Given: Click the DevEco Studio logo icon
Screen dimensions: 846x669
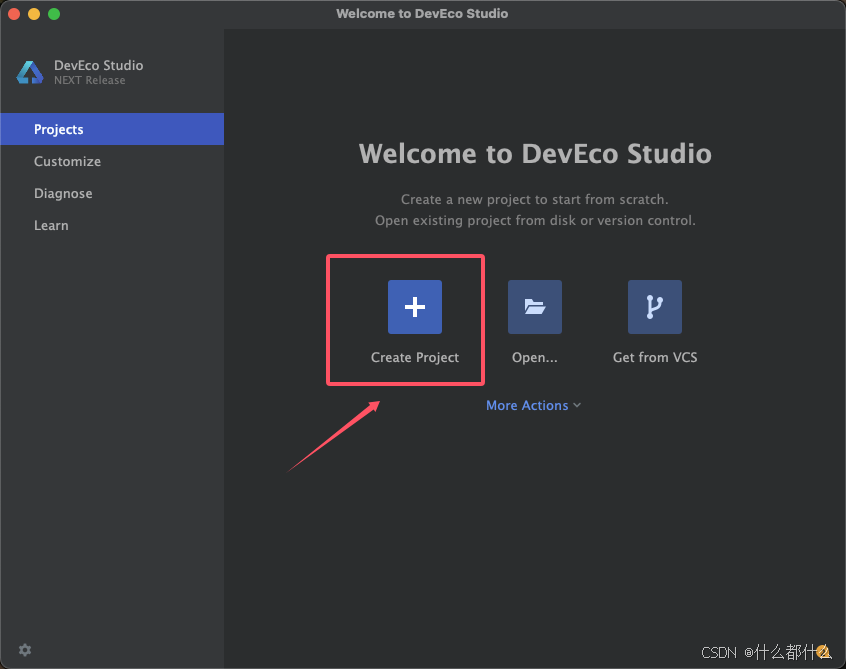Looking at the screenshot, I should pos(30,72).
